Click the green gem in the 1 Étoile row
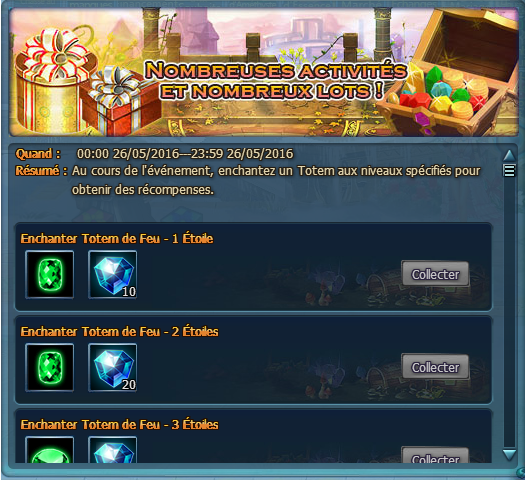The image size is (525, 480). (x=50, y=274)
